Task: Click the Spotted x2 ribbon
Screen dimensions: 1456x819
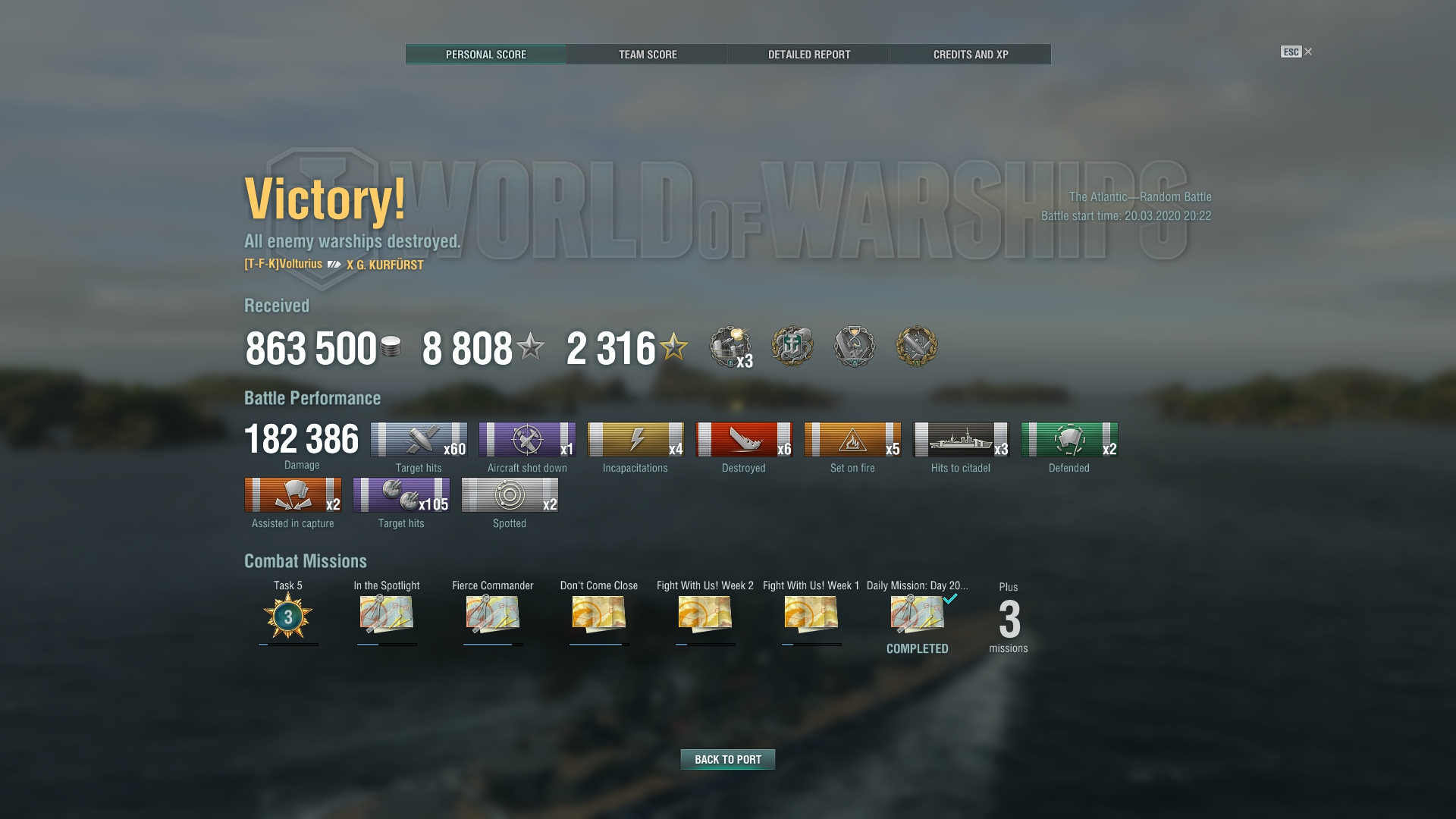Action: pyautogui.click(x=510, y=495)
